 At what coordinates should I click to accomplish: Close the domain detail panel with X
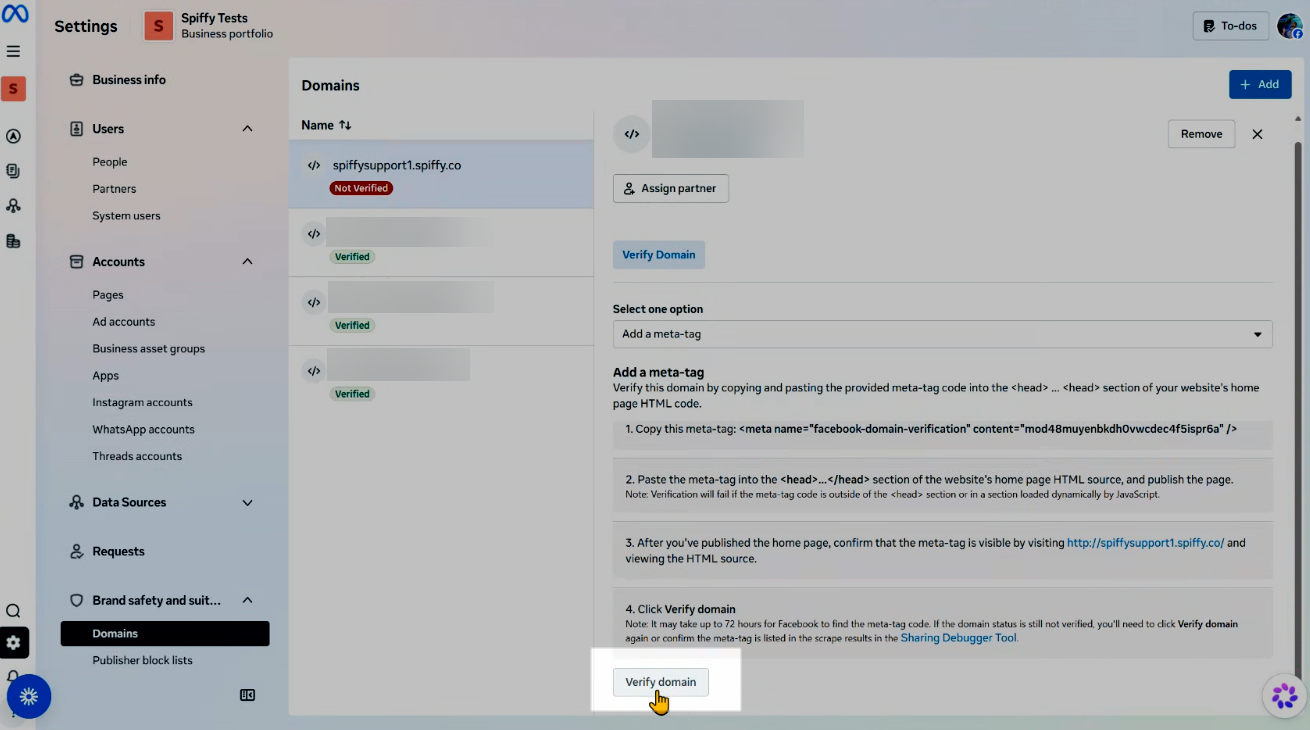(1257, 134)
